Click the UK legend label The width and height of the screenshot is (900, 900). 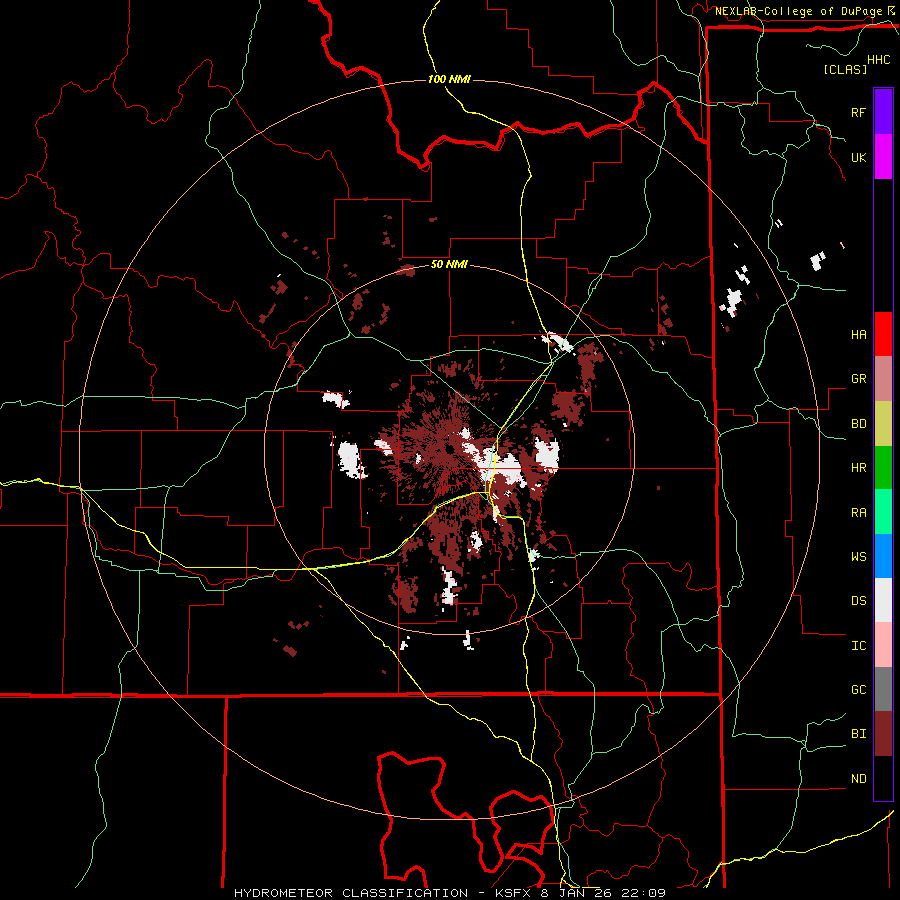tap(858, 157)
